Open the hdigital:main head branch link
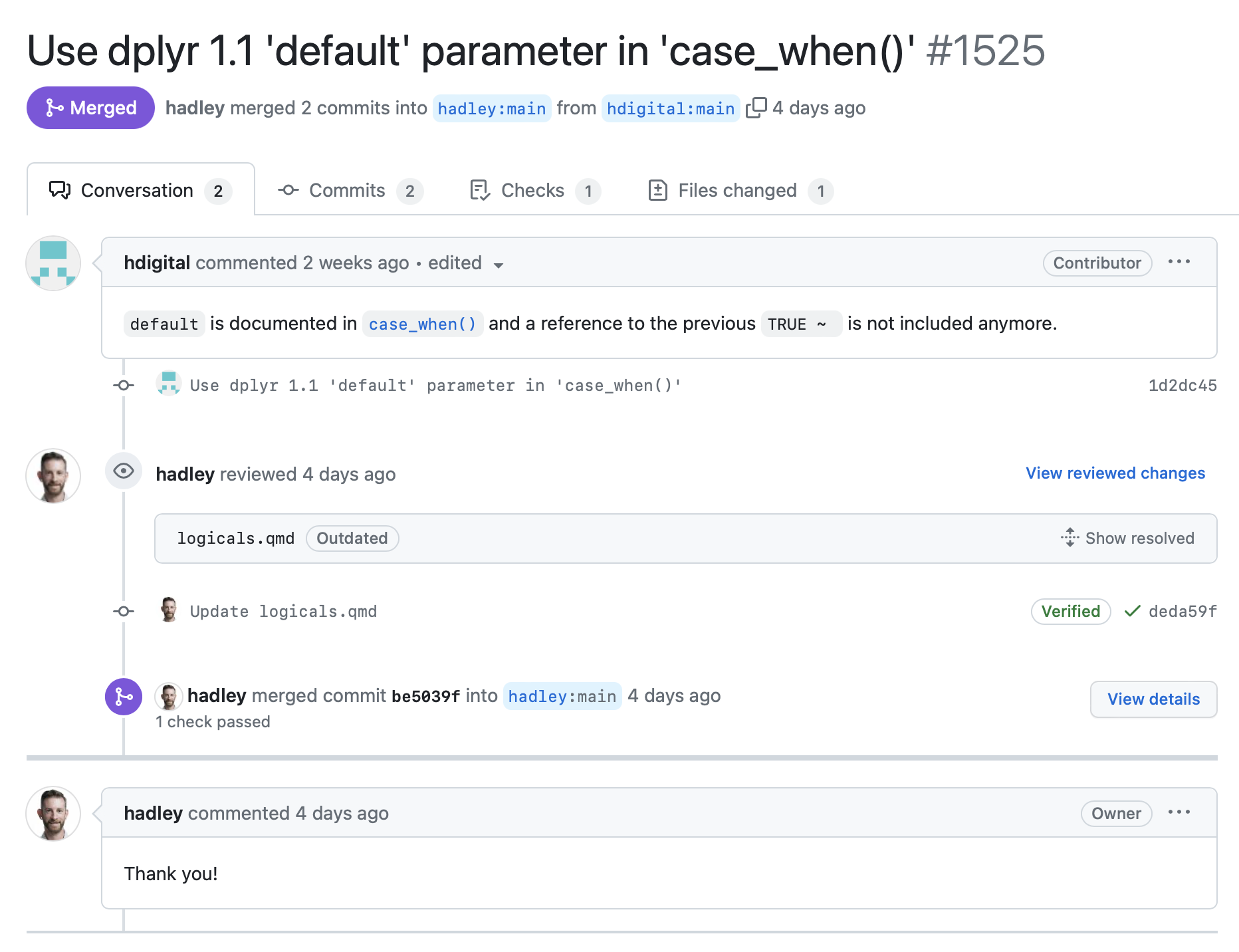The width and height of the screenshot is (1239, 952). coord(671,108)
